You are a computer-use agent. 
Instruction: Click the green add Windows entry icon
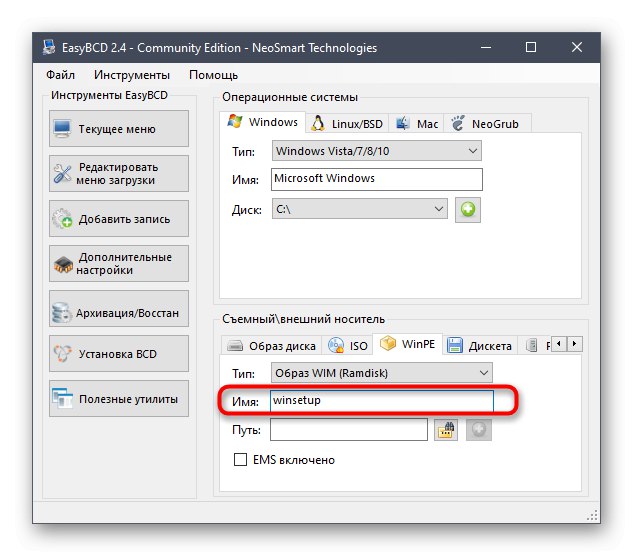coord(467,210)
